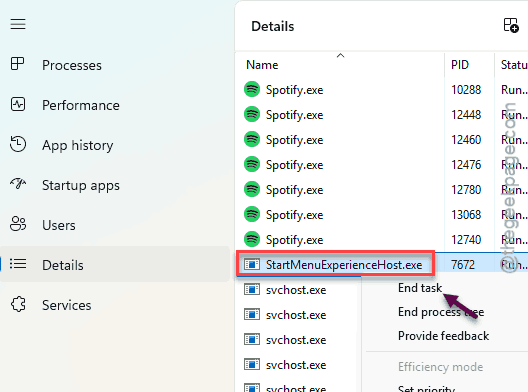Switch to the Performance tab
The width and height of the screenshot is (528, 392).
(81, 105)
